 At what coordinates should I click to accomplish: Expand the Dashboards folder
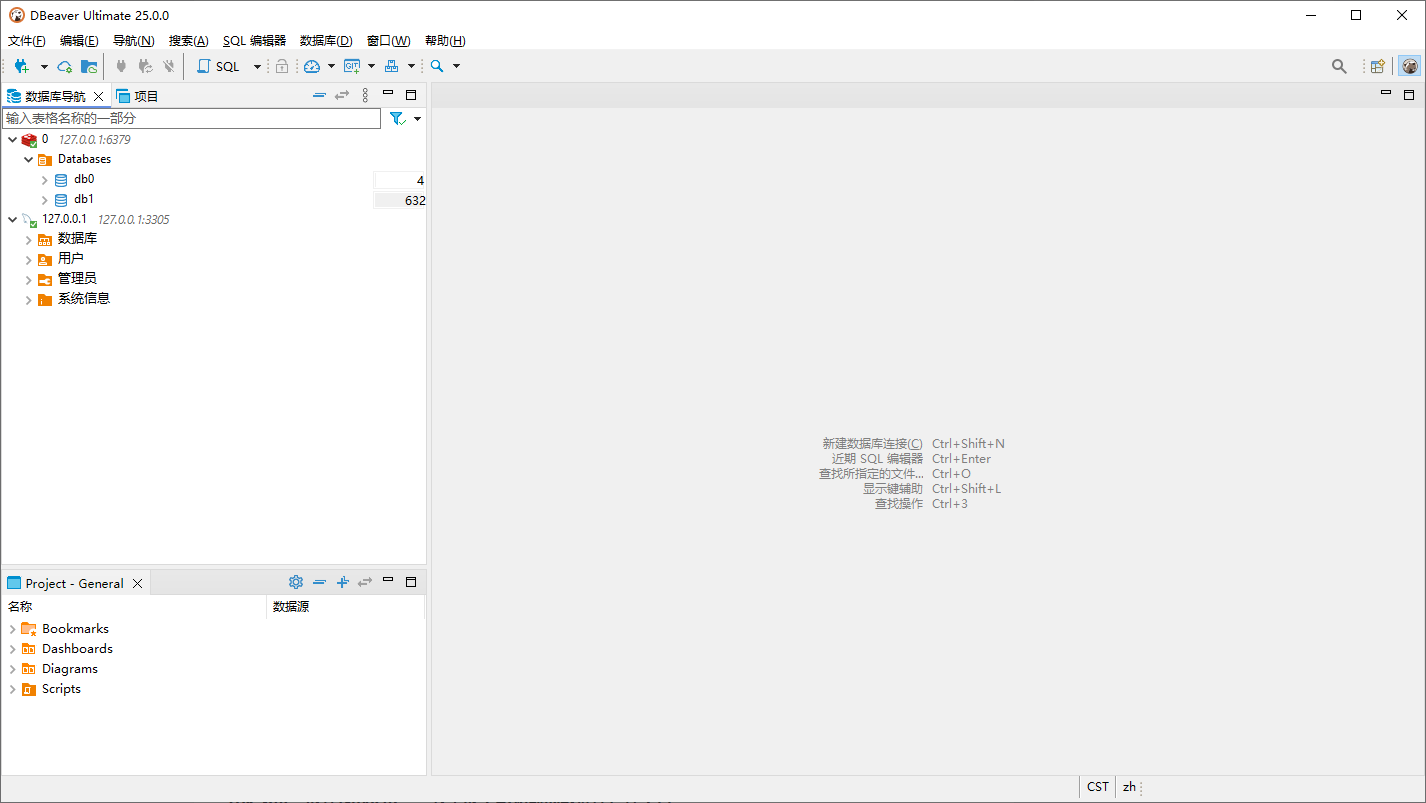pyautogui.click(x=12, y=649)
